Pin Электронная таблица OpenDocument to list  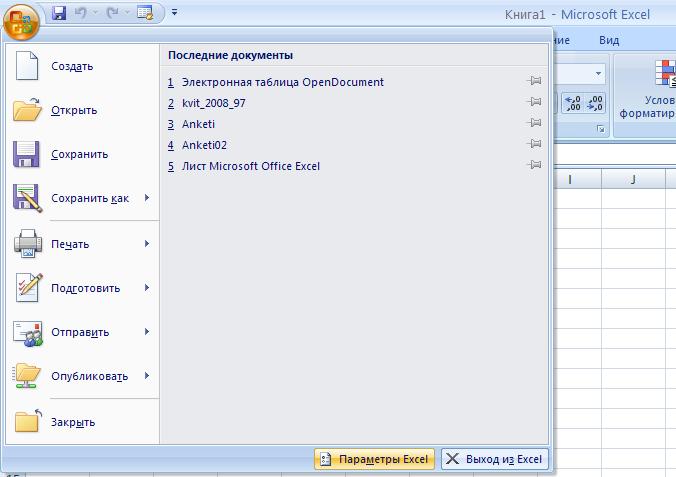coord(534,81)
